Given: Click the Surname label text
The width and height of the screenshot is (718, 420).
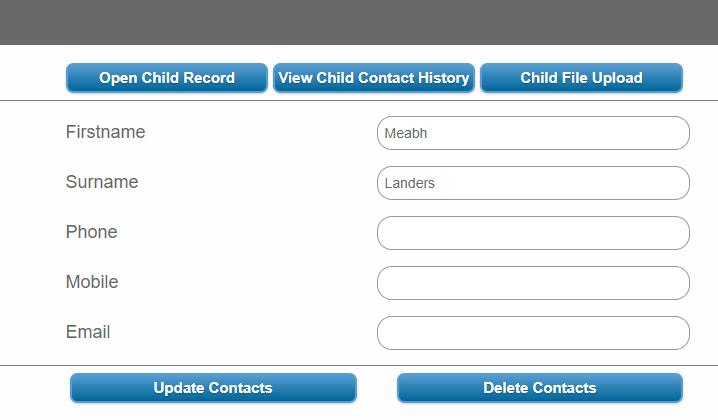Looking at the screenshot, I should [102, 182].
